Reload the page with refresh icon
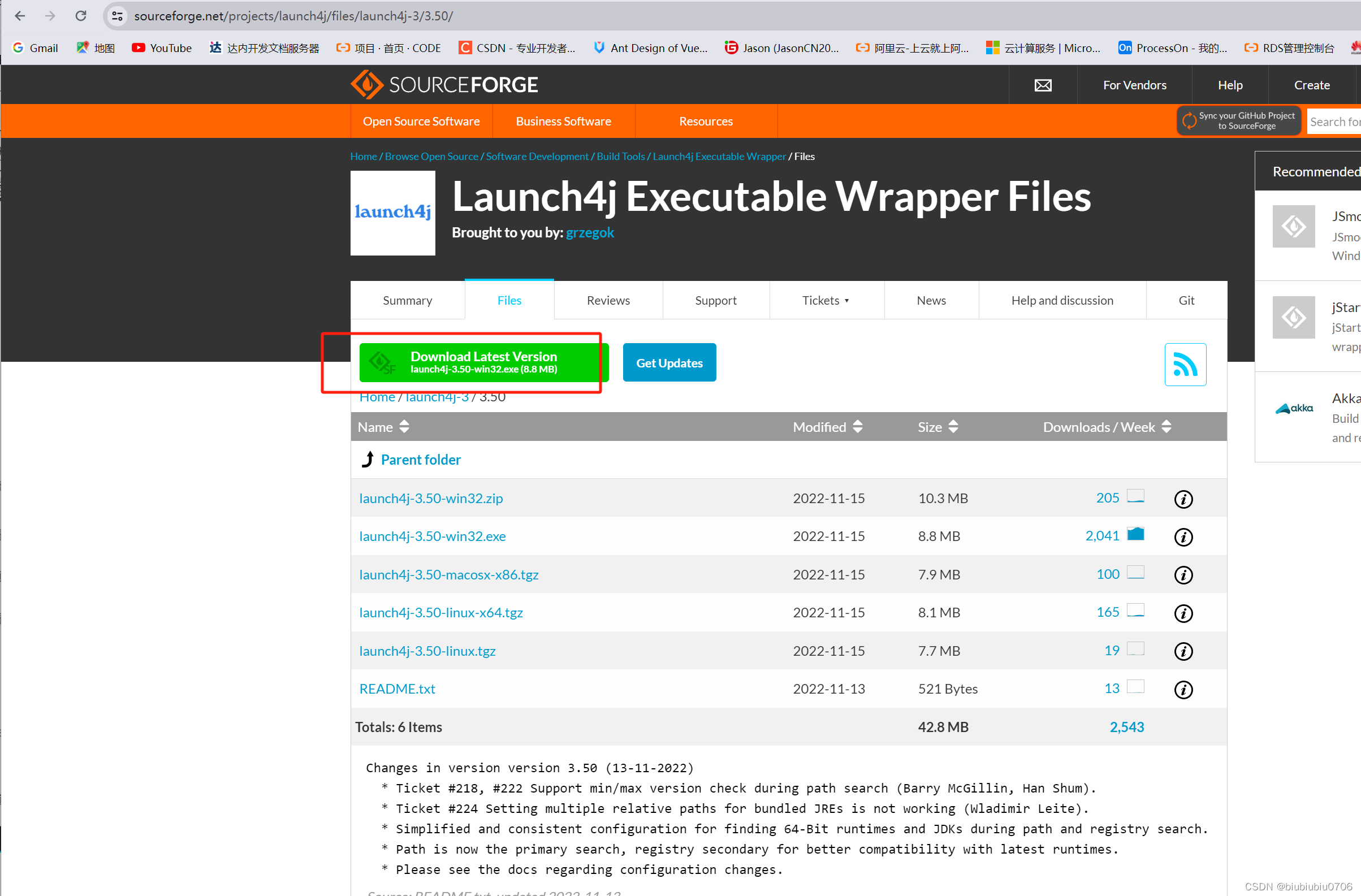The width and height of the screenshot is (1361, 896). click(x=81, y=15)
